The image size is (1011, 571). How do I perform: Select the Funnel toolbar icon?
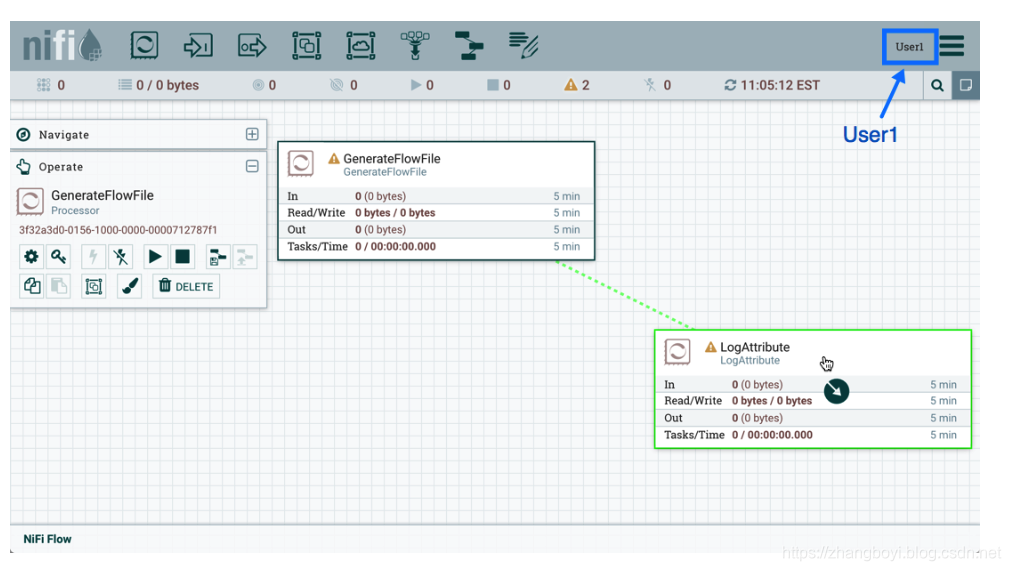[x=415, y=46]
